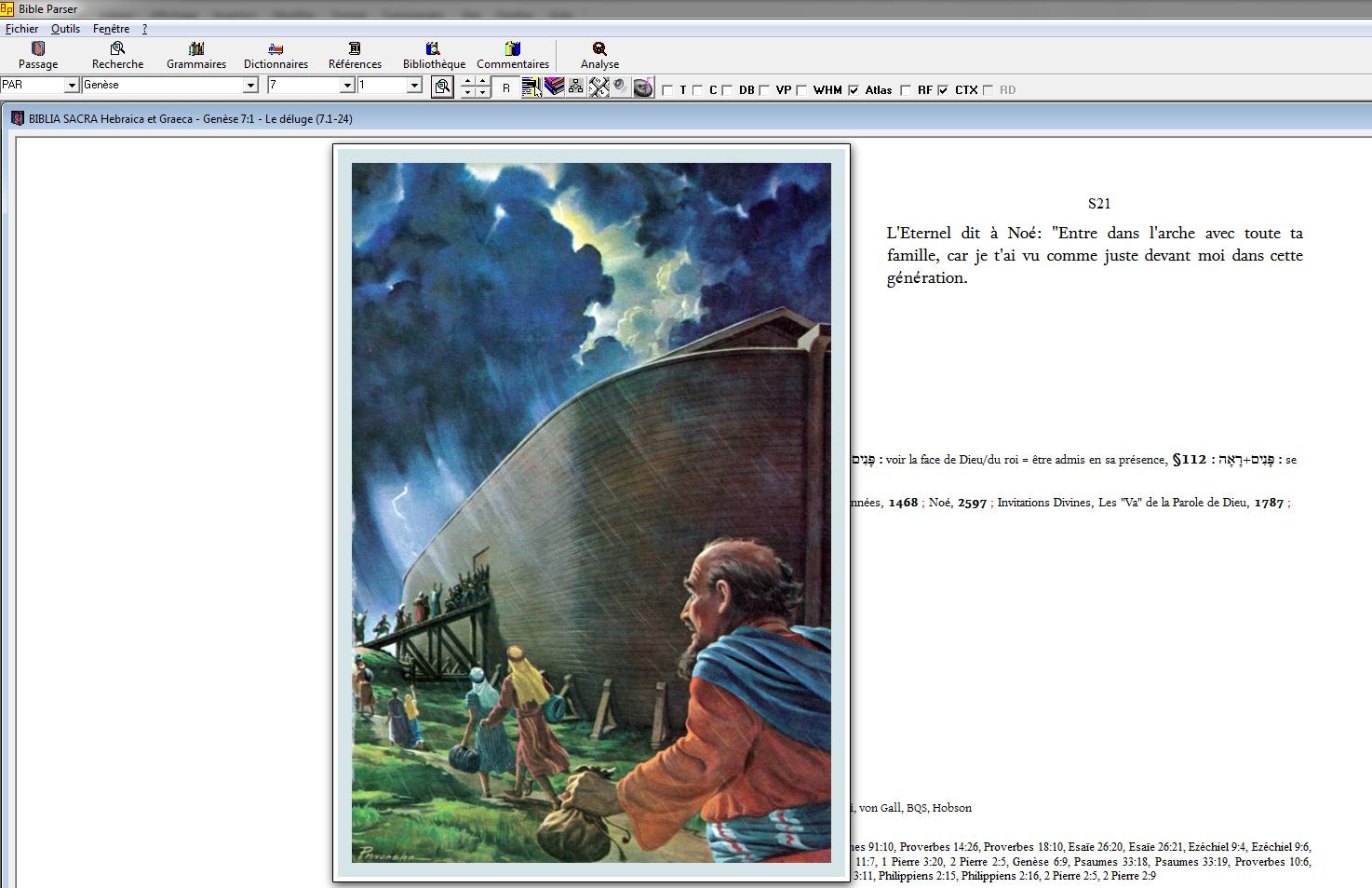Expand the chapter 7 dropdown
Viewport: 1372px width, 888px height.
(347, 86)
